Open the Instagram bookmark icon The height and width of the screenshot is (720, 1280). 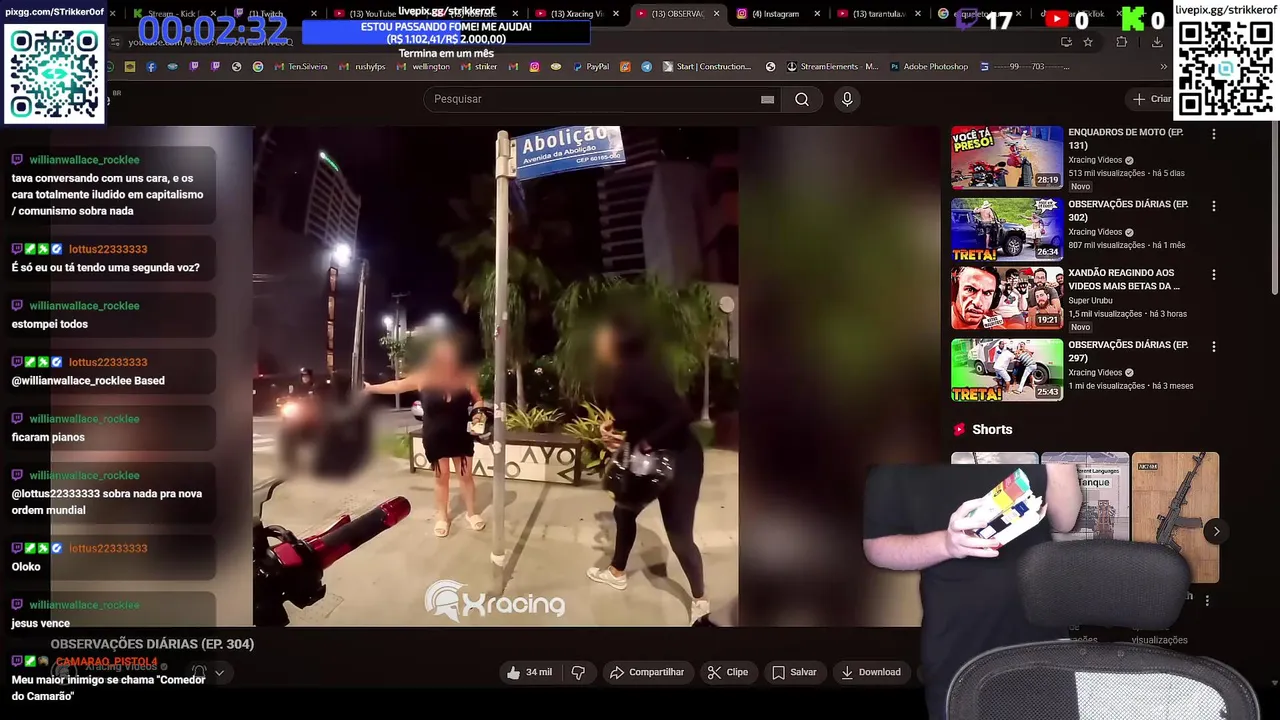tap(535, 67)
